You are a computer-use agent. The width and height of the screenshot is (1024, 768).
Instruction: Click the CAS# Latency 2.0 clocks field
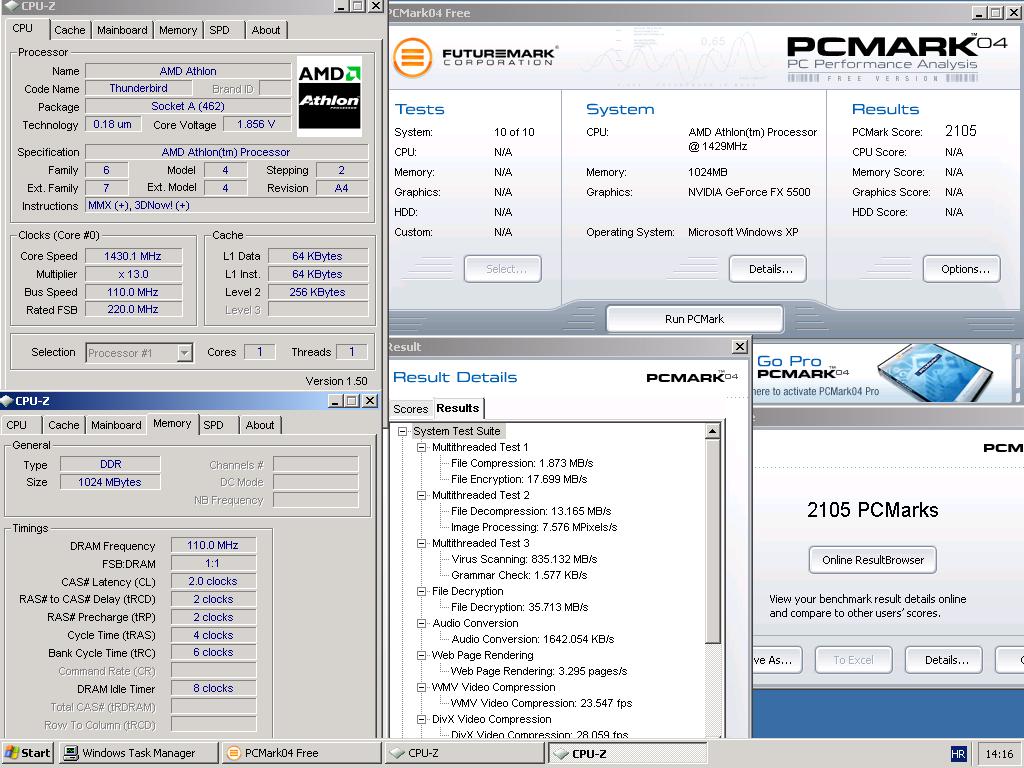click(213, 581)
